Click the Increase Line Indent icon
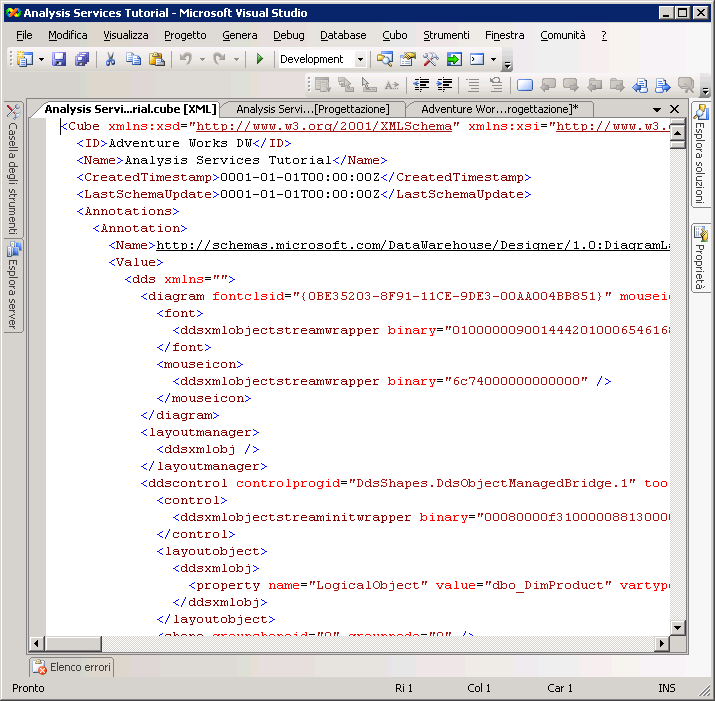715x701 pixels. click(444, 85)
